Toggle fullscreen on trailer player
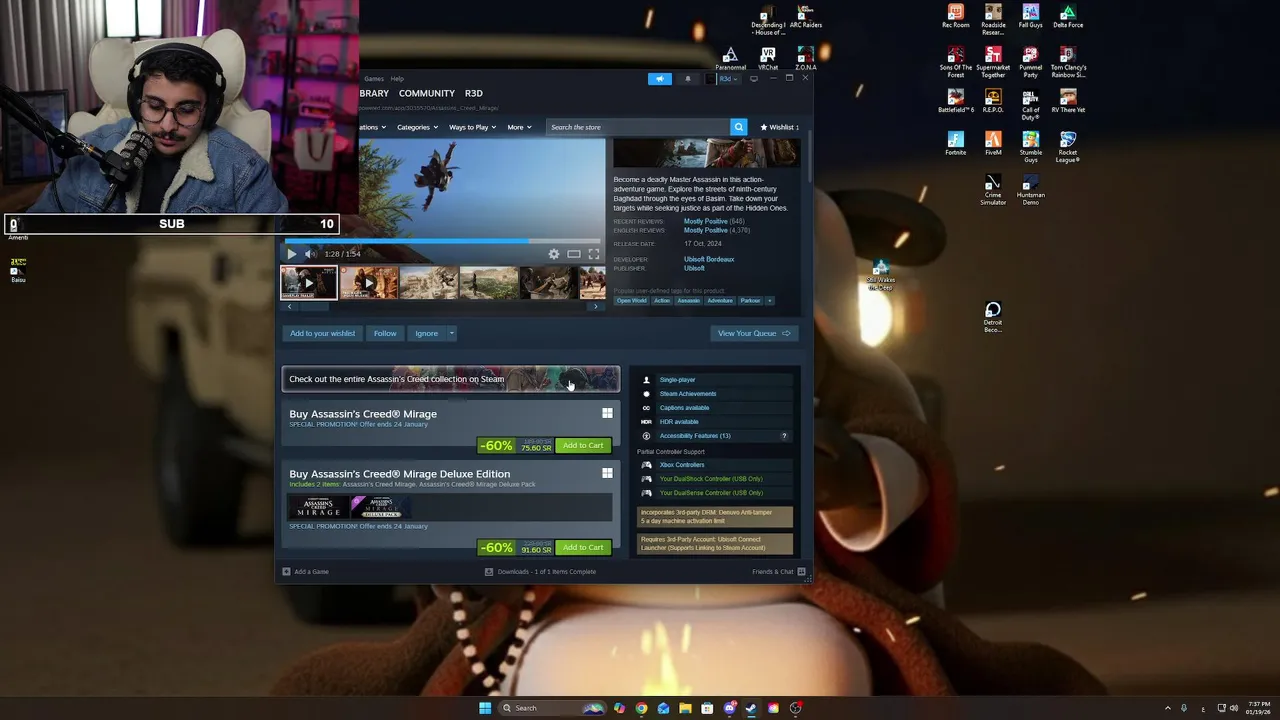Screen dimensions: 1280x720 click(594, 254)
